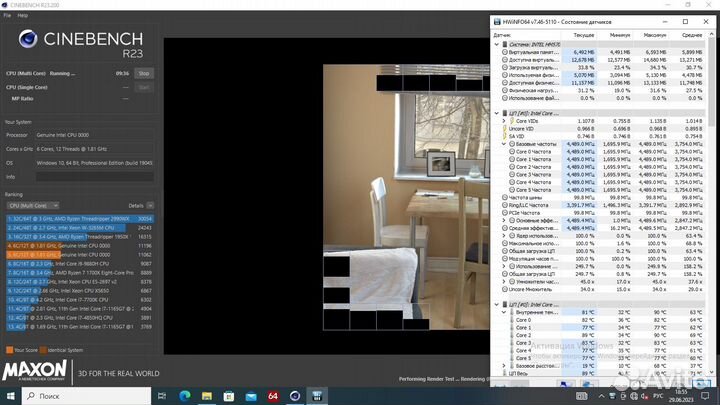Click the MAXON logo
This screenshot has height=405, width=720.
(x=34, y=370)
